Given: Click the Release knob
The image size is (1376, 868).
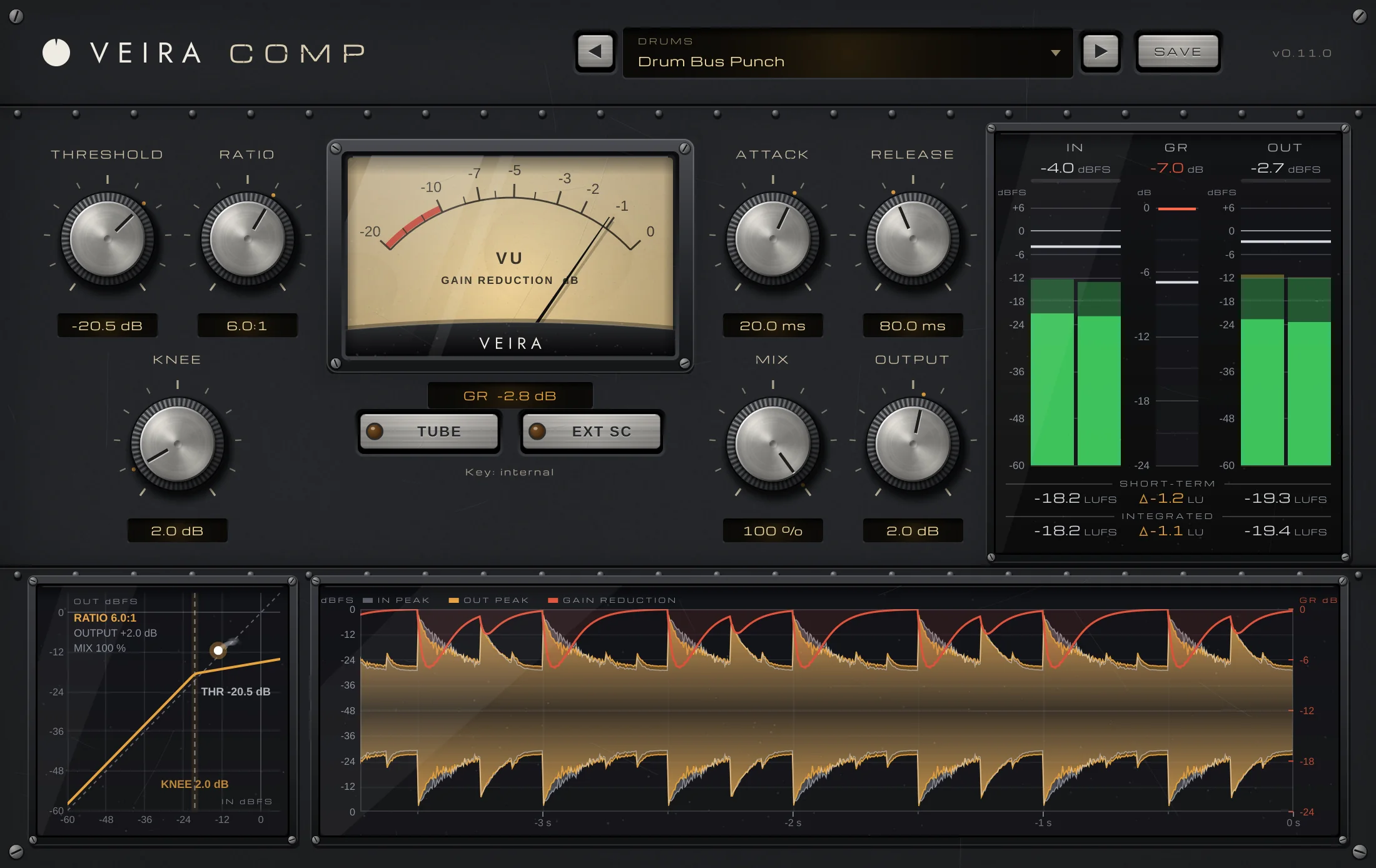Looking at the screenshot, I should [913, 239].
